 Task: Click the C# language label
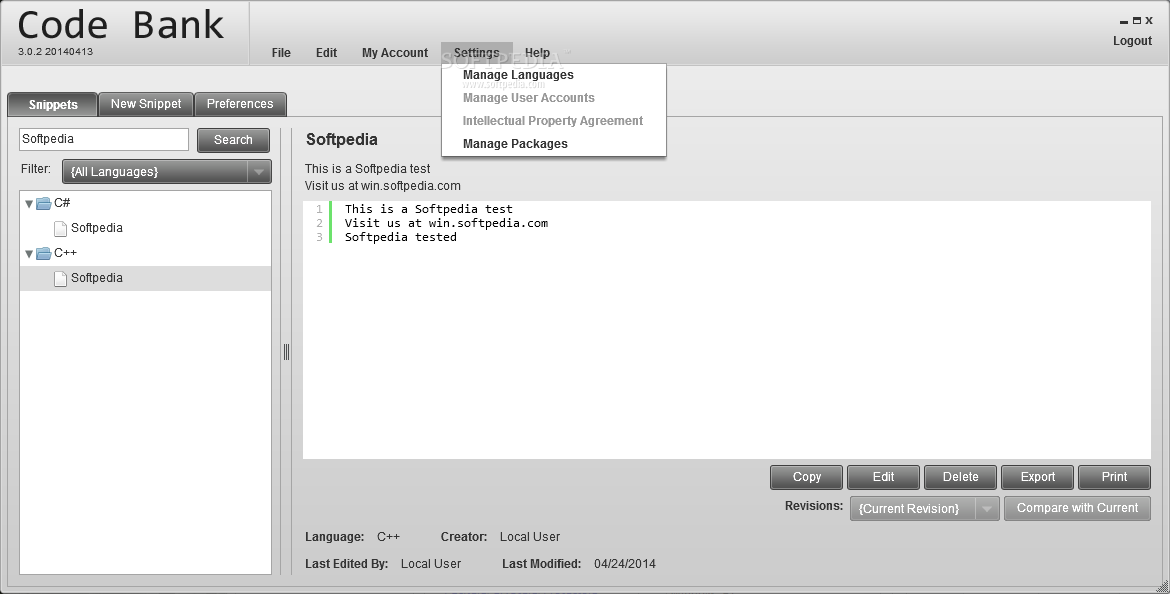point(62,203)
